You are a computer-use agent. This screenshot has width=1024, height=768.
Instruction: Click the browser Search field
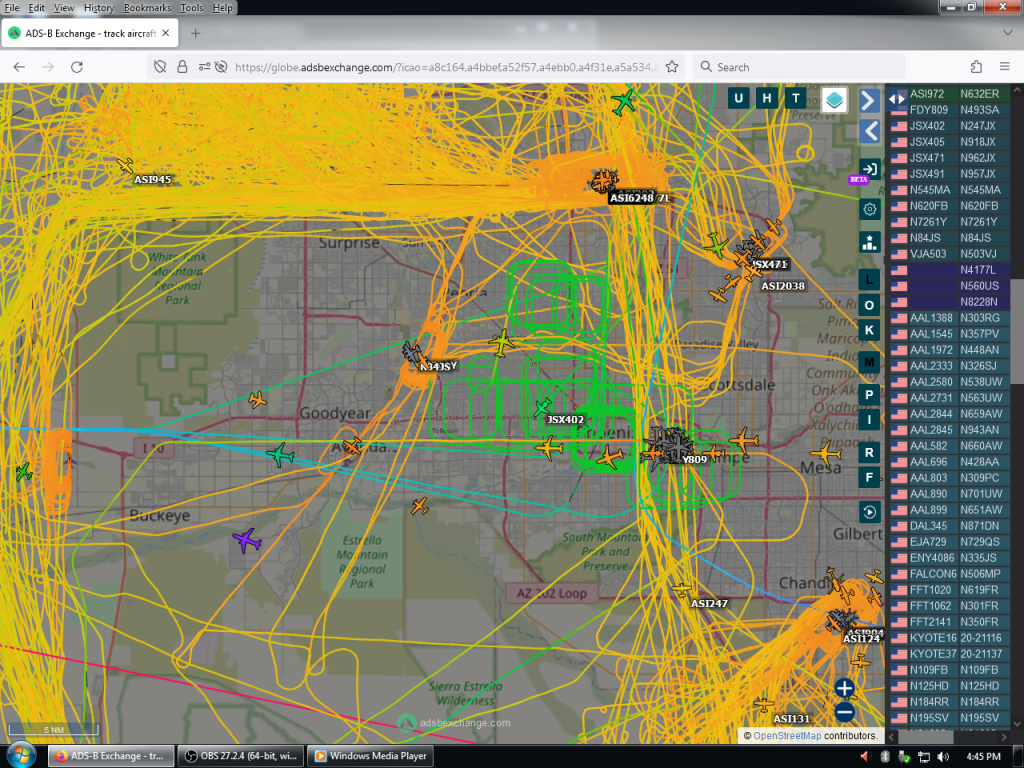[799, 67]
